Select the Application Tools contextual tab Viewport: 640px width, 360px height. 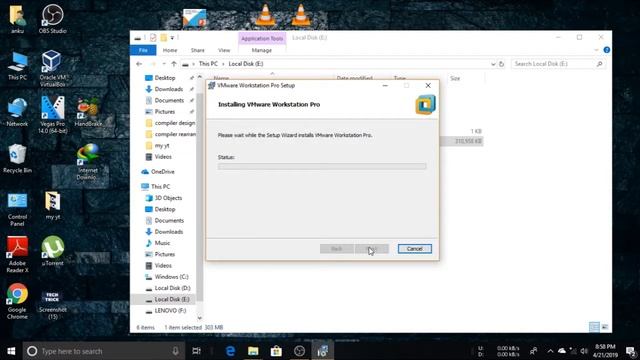(x=262, y=38)
